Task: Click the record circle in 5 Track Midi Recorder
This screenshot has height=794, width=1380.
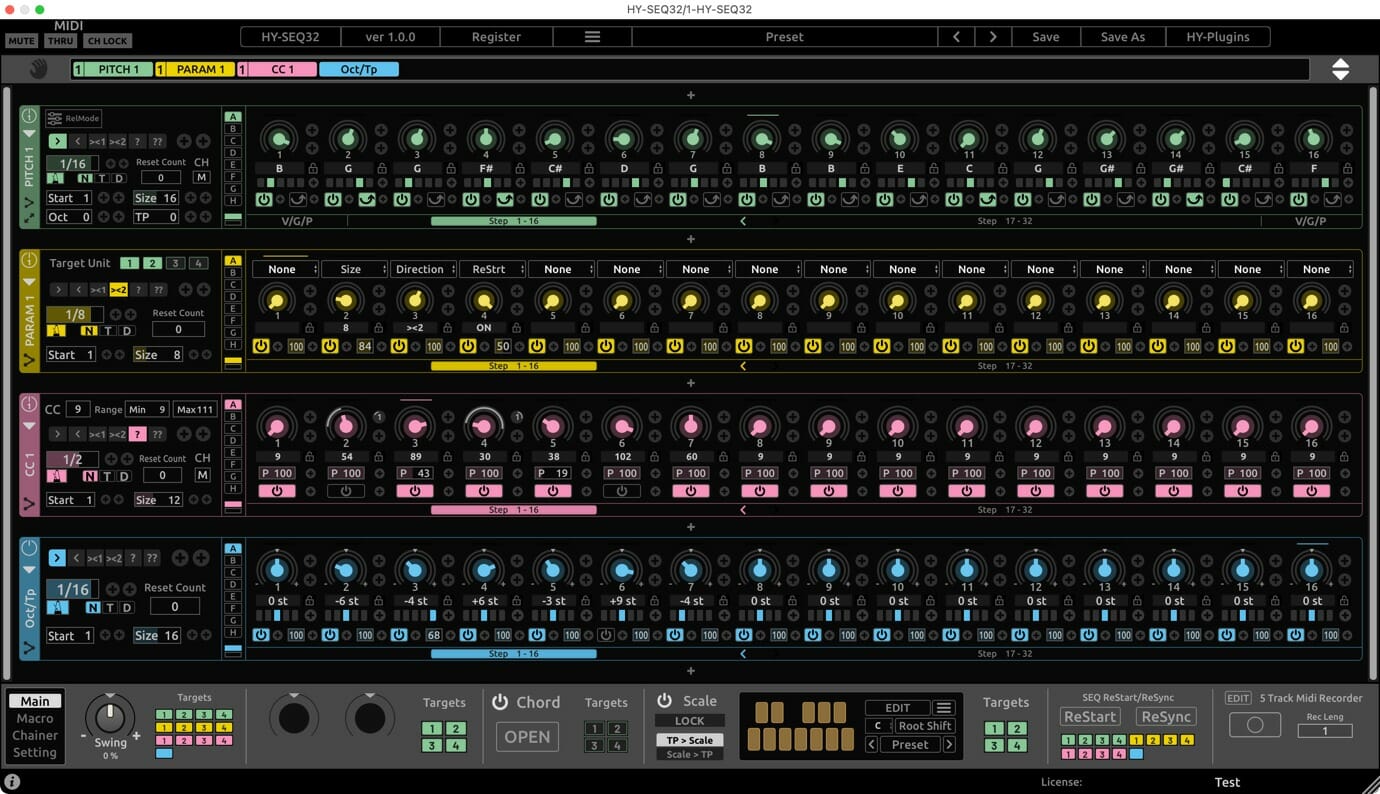Action: tap(1255, 722)
